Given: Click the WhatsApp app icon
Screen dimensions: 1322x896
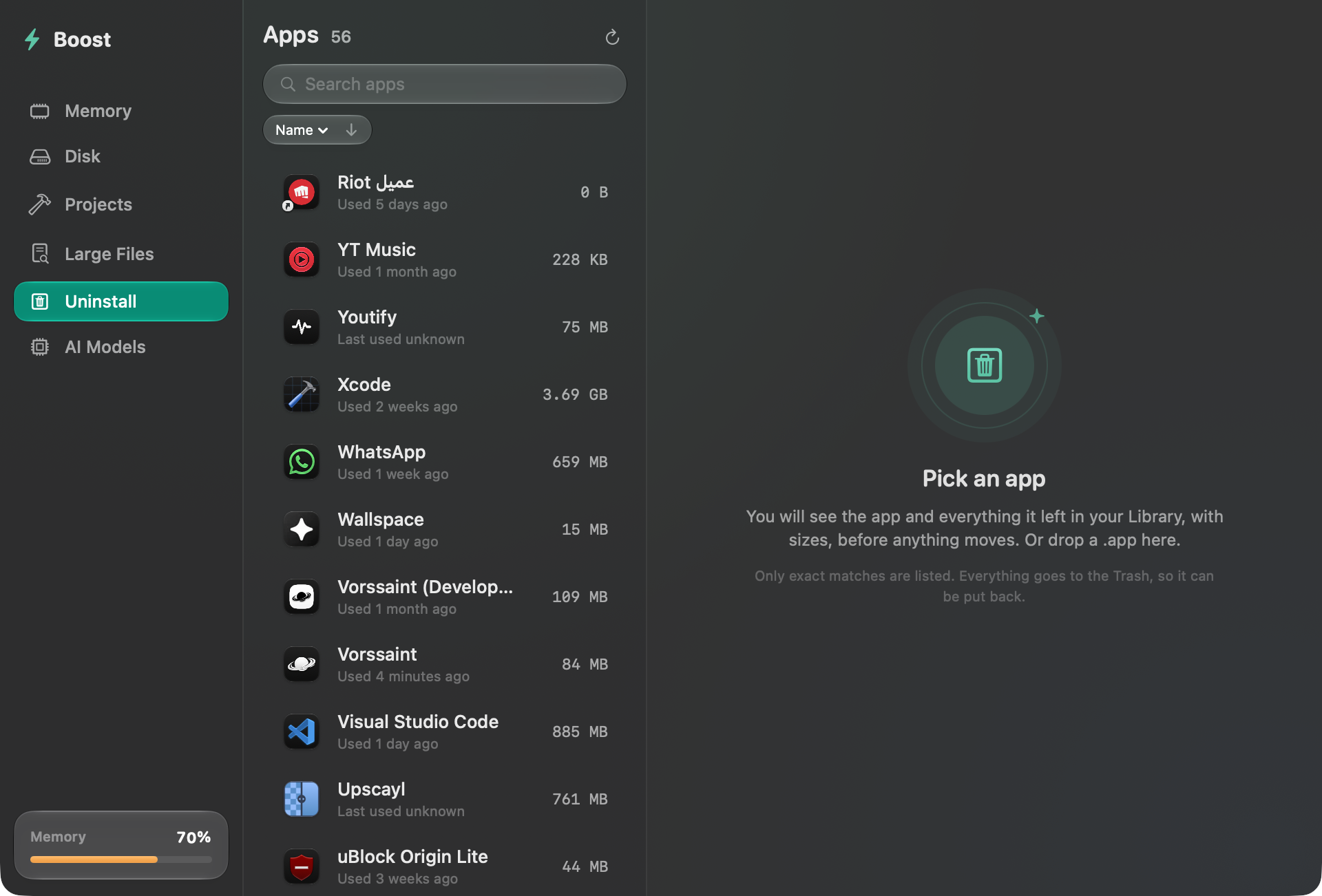Looking at the screenshot, I should click(x=302, y=462).
